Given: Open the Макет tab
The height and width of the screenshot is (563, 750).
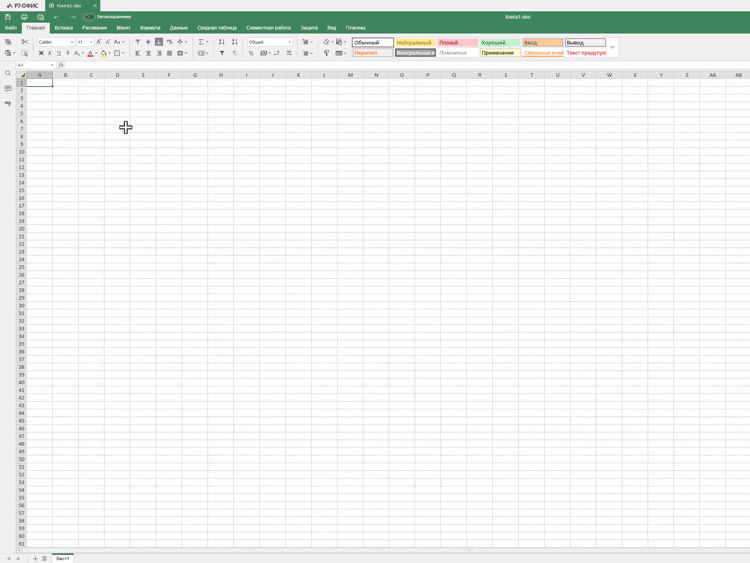Looking at the screenshot, I should tap(123, 28).
